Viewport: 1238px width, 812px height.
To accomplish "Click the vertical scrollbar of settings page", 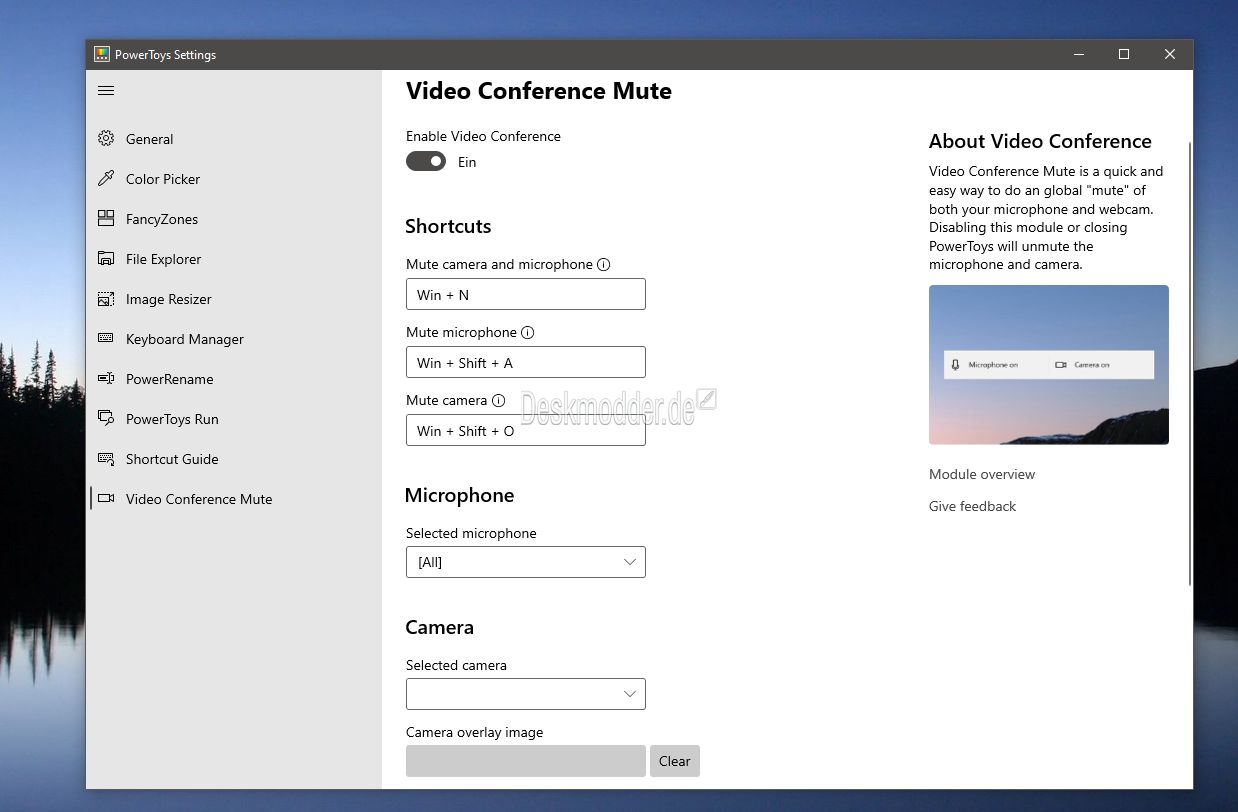I will coord(1190,364).
